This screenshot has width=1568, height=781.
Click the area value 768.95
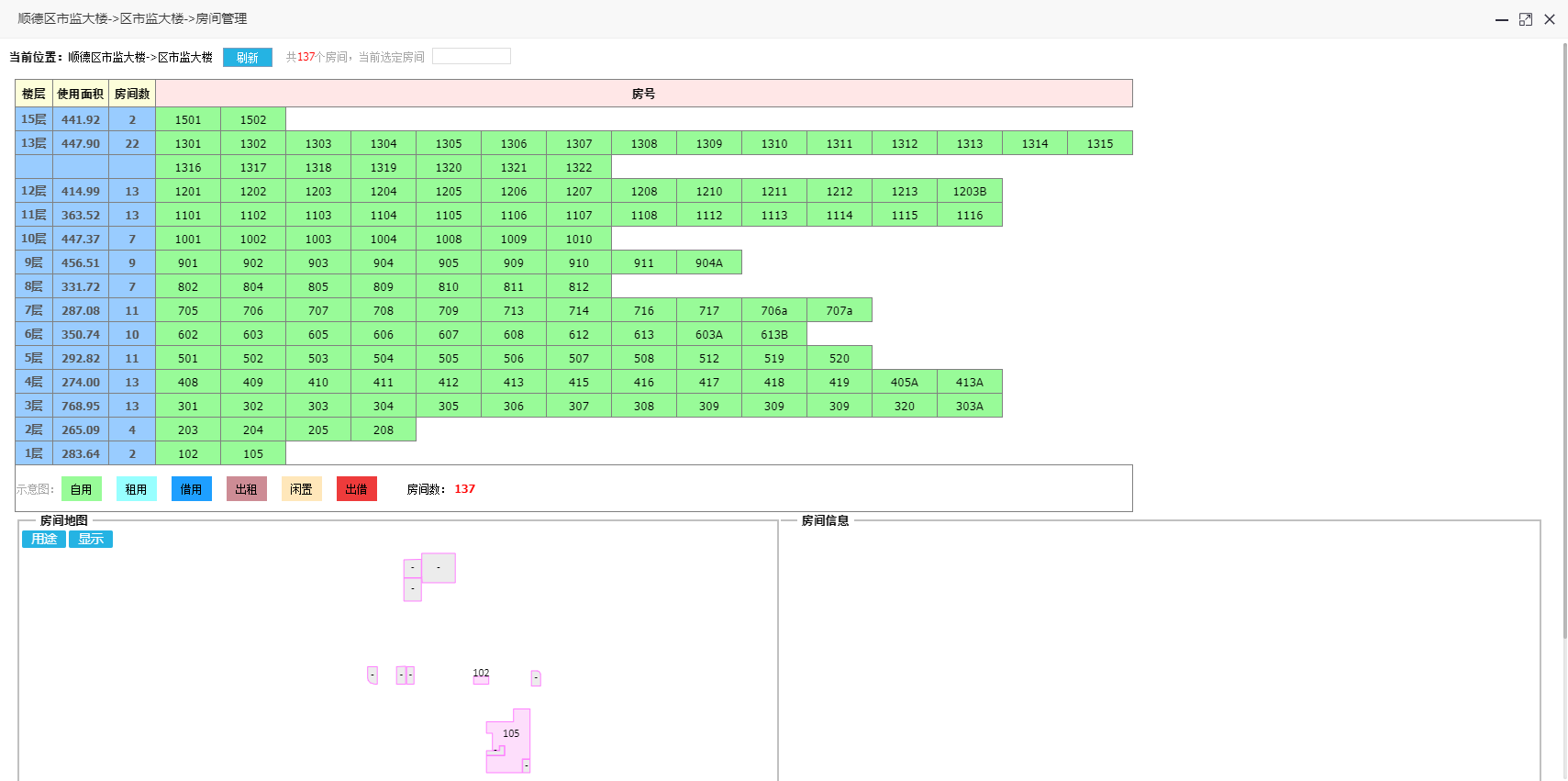tap(81, 406)
